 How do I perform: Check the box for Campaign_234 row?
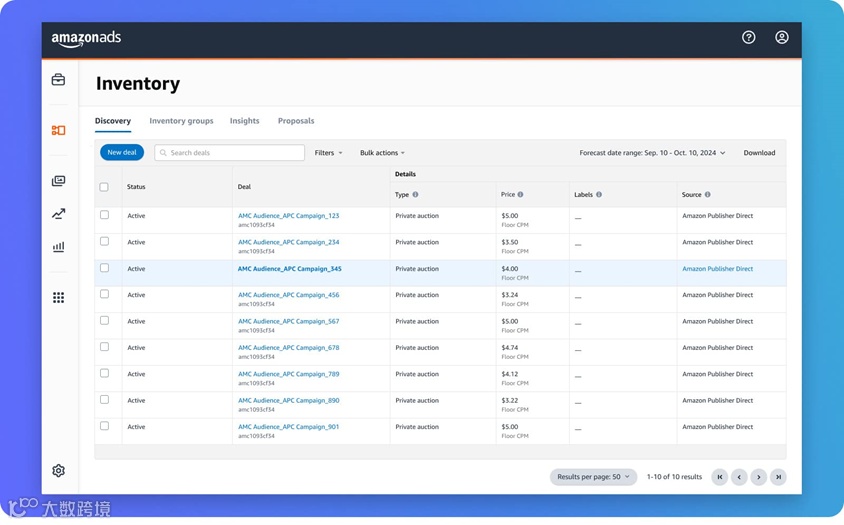pyautogui.click(x=104, y=241)
